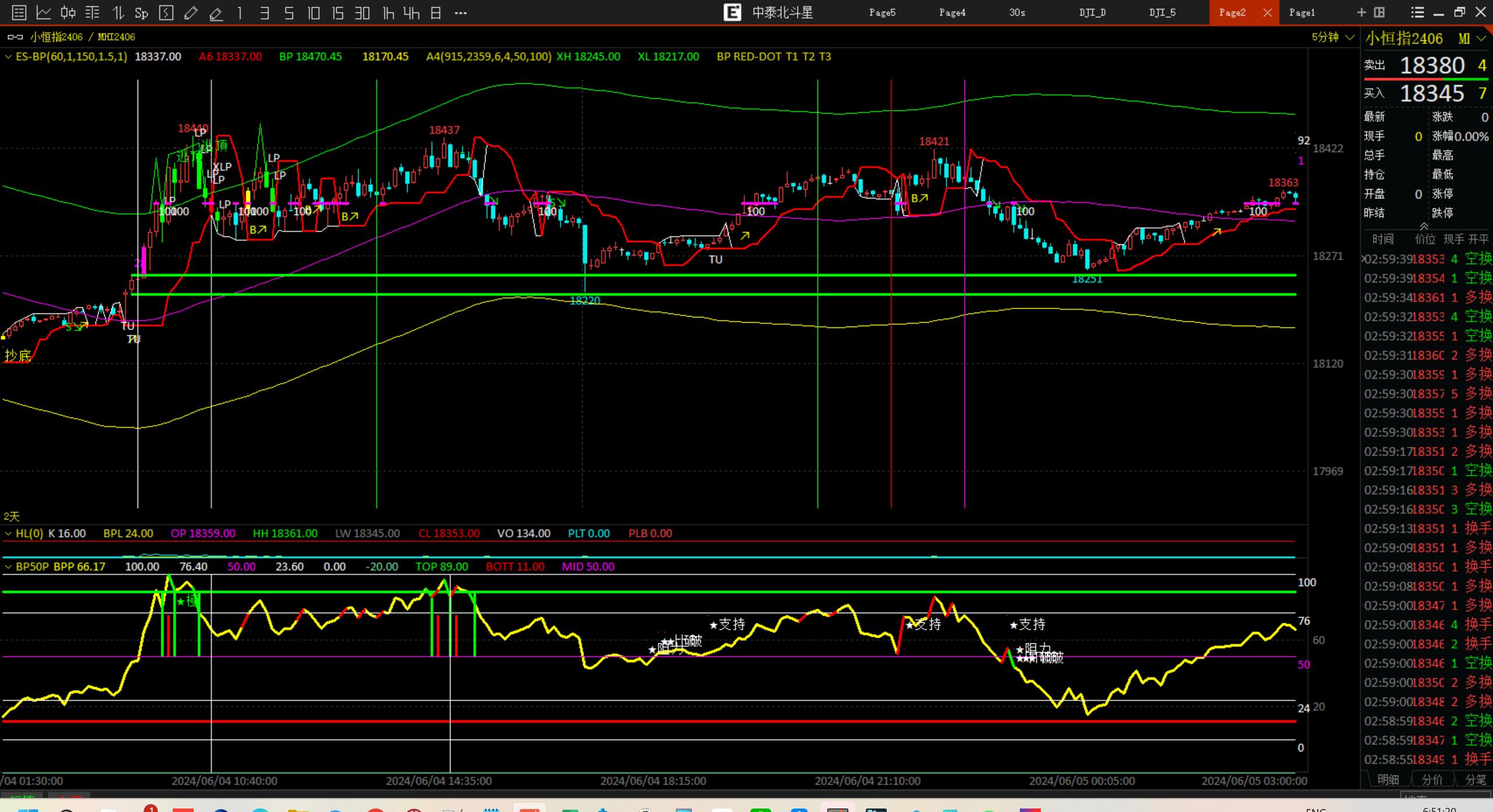
Task: Add a new page with plus icon
Action: [1362, 12]
